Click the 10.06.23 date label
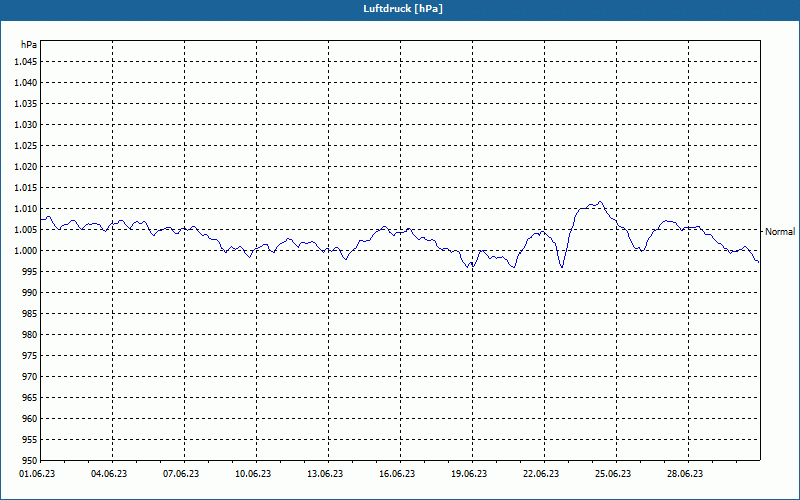The image size is (800, 500). [x=253, y=474]
